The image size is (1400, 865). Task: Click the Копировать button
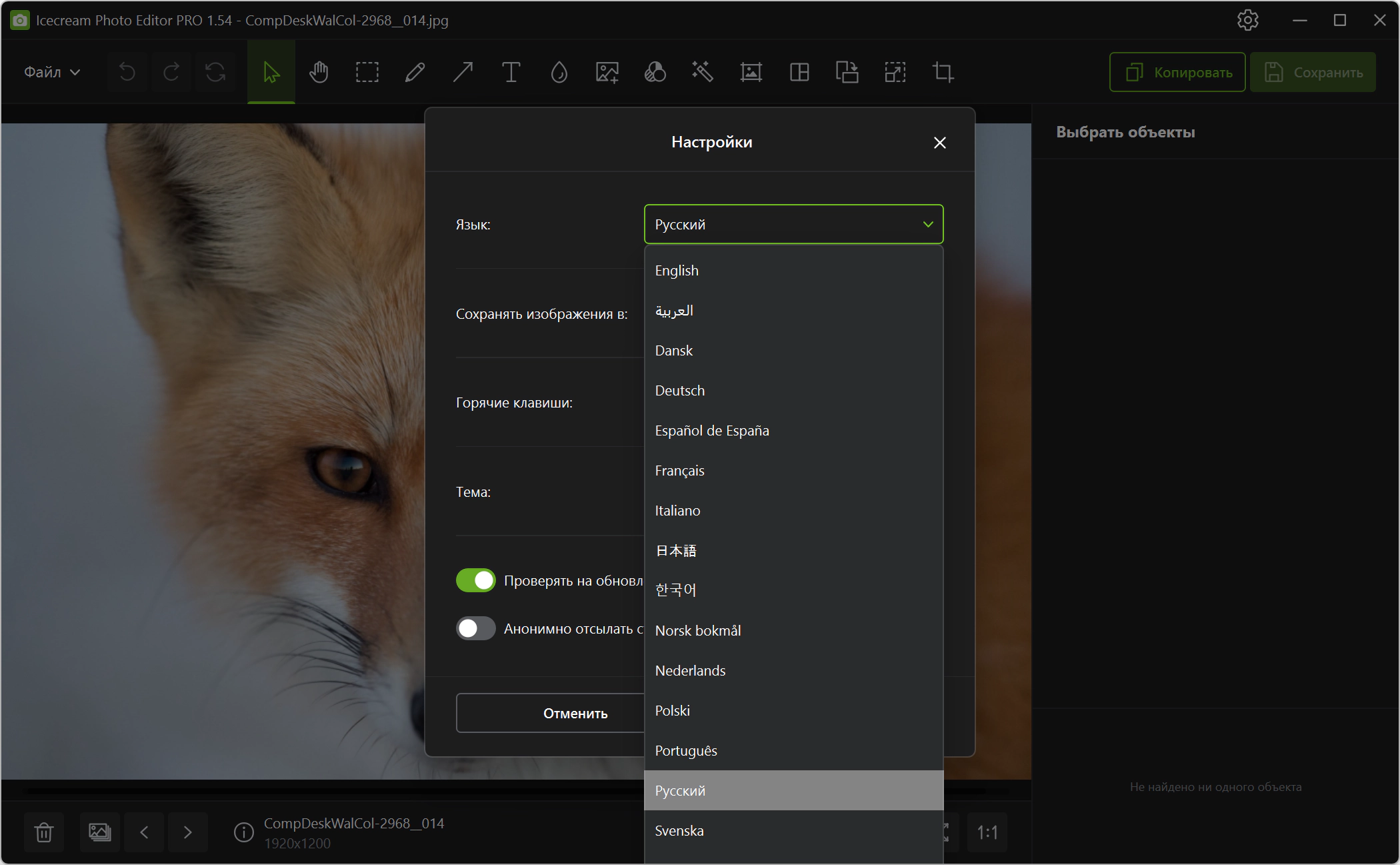click(x=1177, y=72)
